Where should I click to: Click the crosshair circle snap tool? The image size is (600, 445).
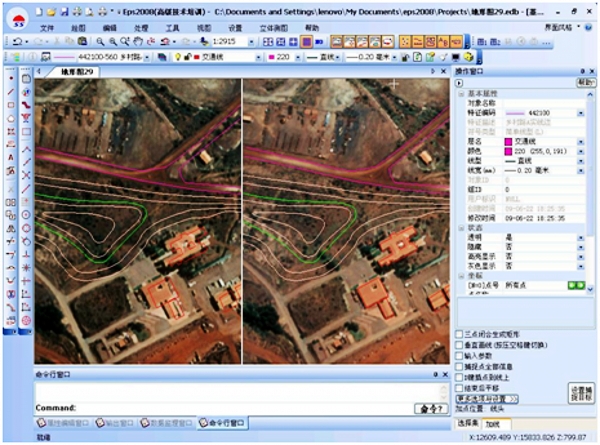[26, 215]
